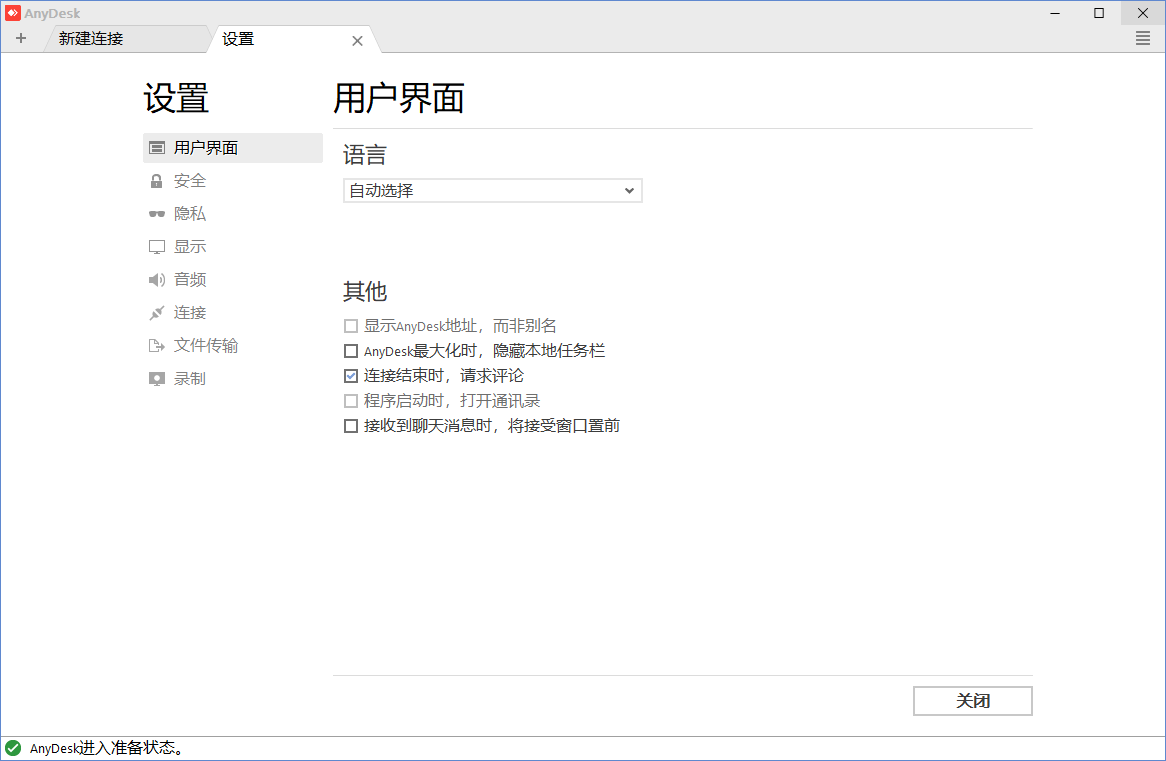Select 用户界面 settings section
The height and width of the screenshot is (761, 1166).
(232, 148)
